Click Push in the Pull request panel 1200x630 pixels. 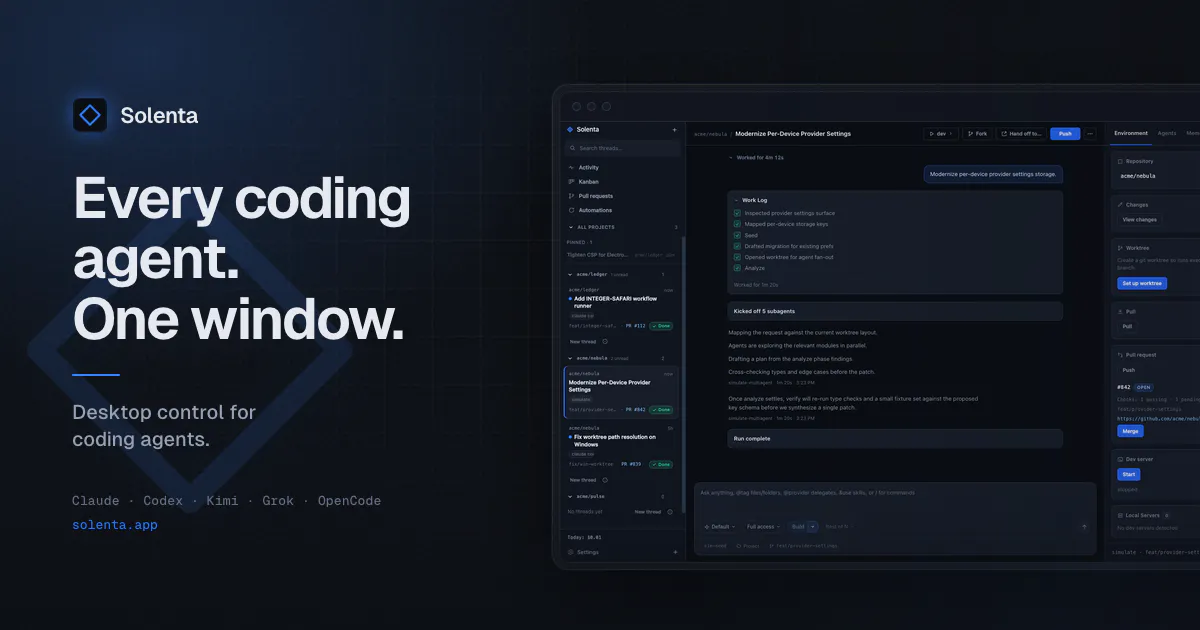[1128, 370]
